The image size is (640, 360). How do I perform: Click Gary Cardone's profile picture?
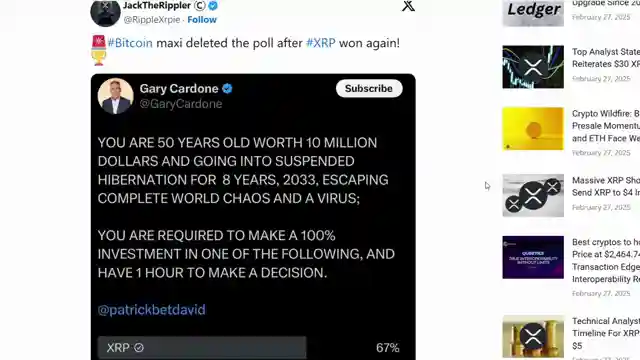pos(116,96)
